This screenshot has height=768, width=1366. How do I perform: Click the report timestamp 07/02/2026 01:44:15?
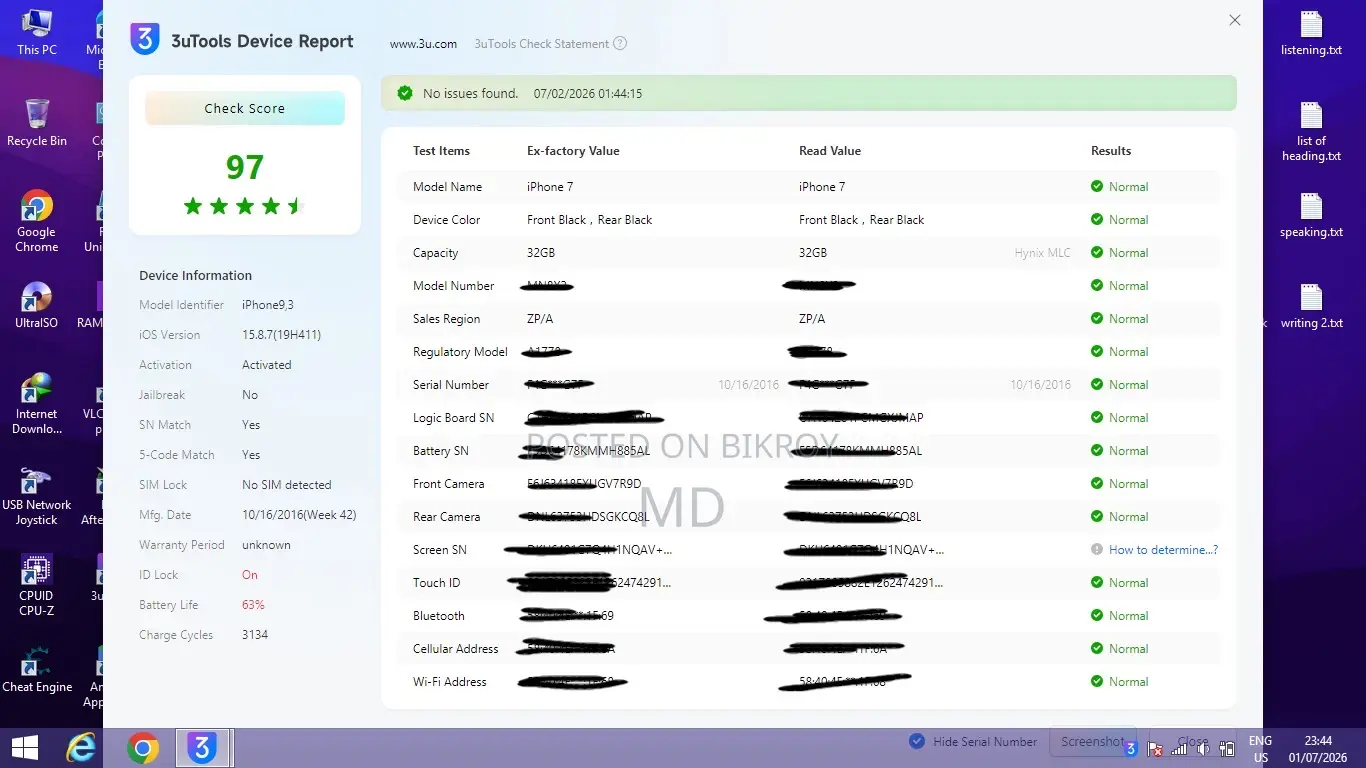[x=588, y=93]
